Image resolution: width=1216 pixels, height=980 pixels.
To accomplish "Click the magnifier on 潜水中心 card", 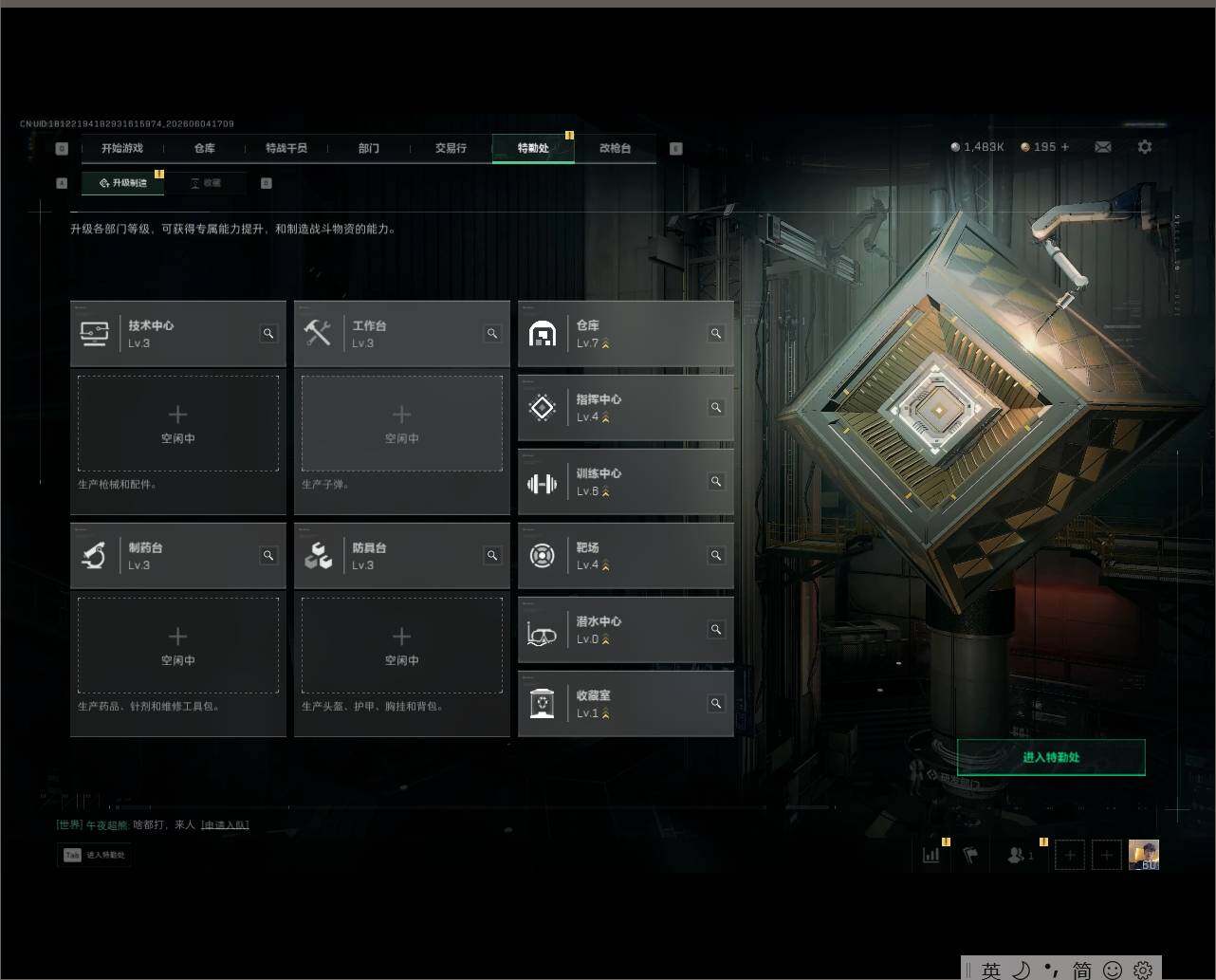I will (716, 629).
